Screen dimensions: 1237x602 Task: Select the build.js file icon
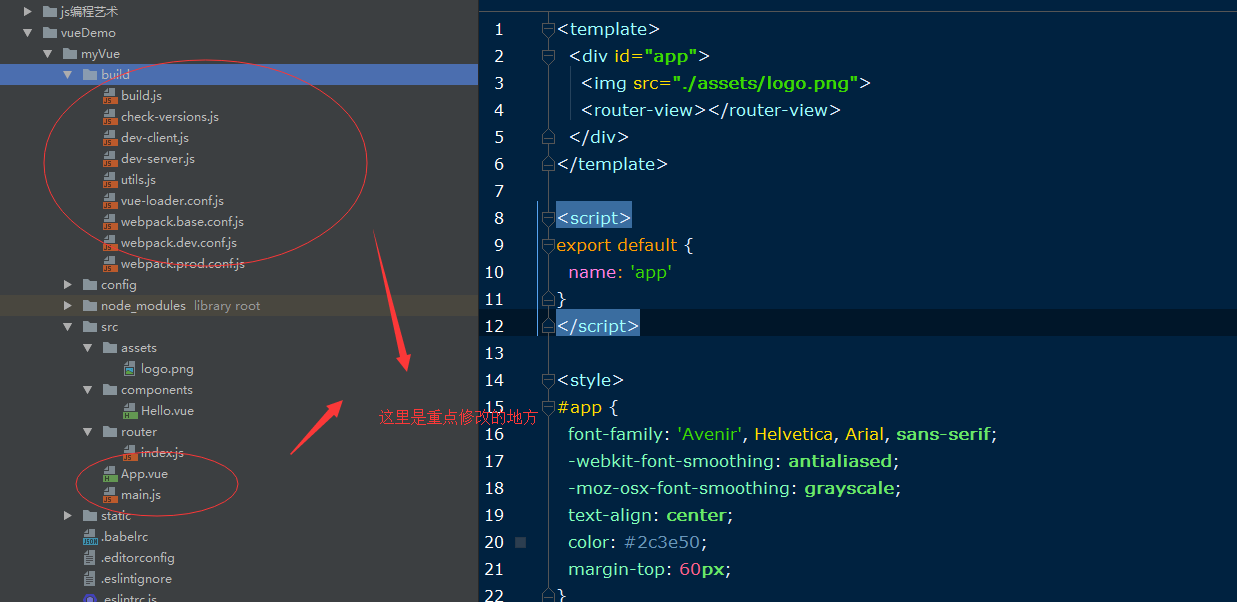110,96
